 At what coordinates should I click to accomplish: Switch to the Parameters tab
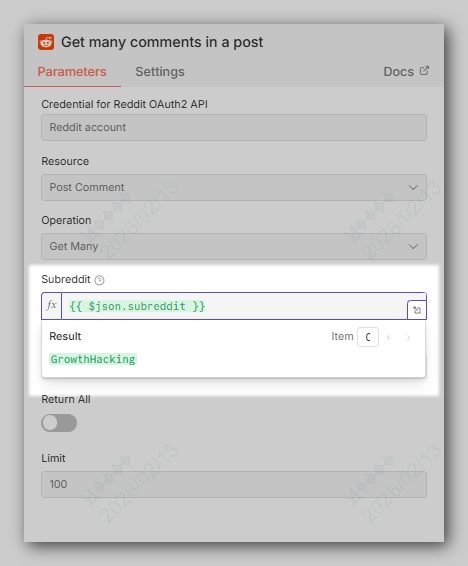pos(72,71)
